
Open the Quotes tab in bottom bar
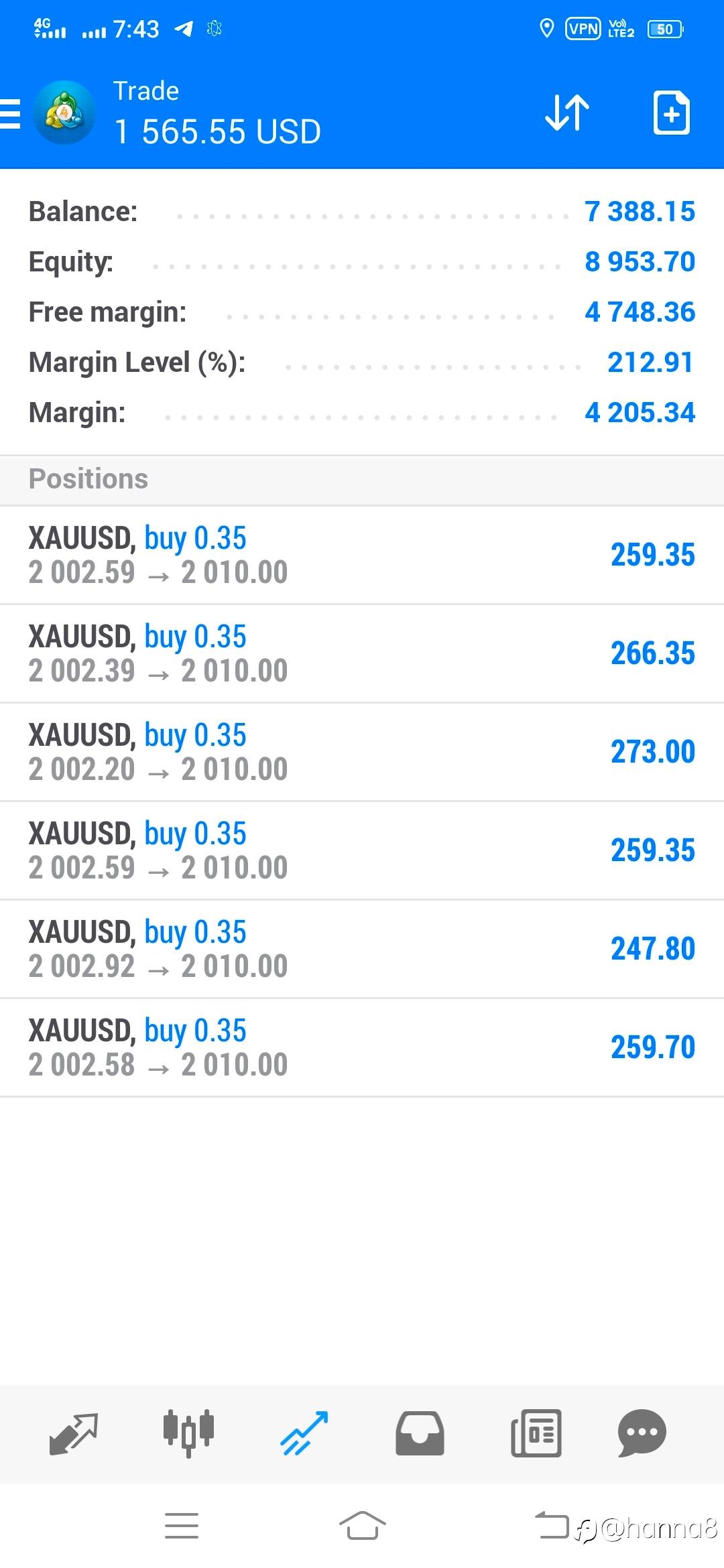pos(74,1434)
